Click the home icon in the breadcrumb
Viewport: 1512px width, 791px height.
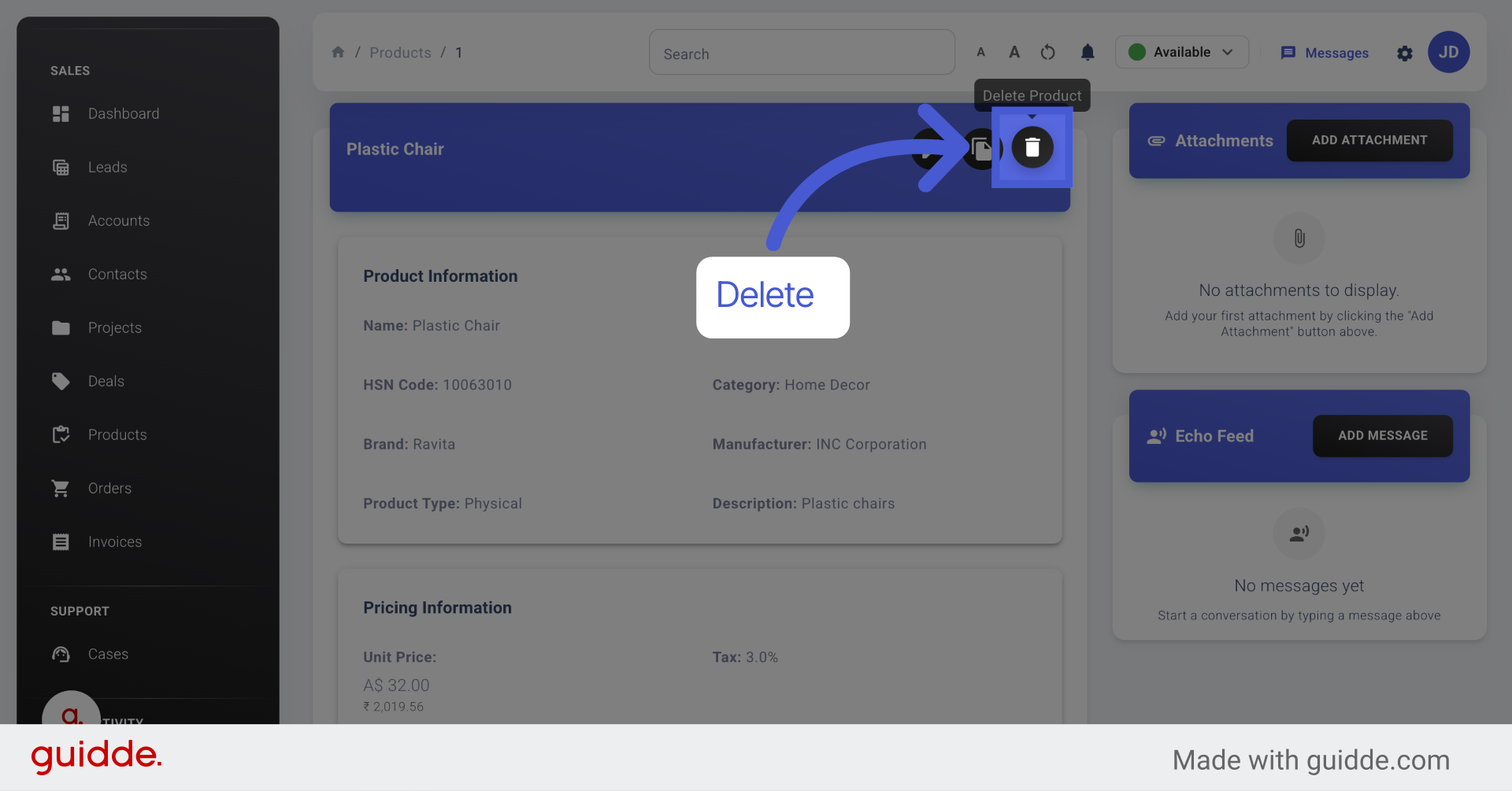tap(338, 52)
